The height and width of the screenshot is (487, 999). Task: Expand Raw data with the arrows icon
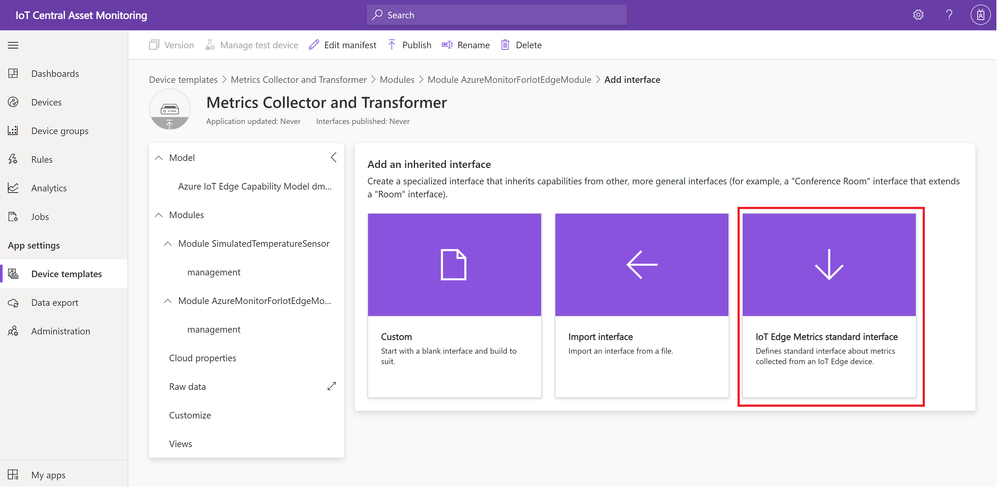331,386
